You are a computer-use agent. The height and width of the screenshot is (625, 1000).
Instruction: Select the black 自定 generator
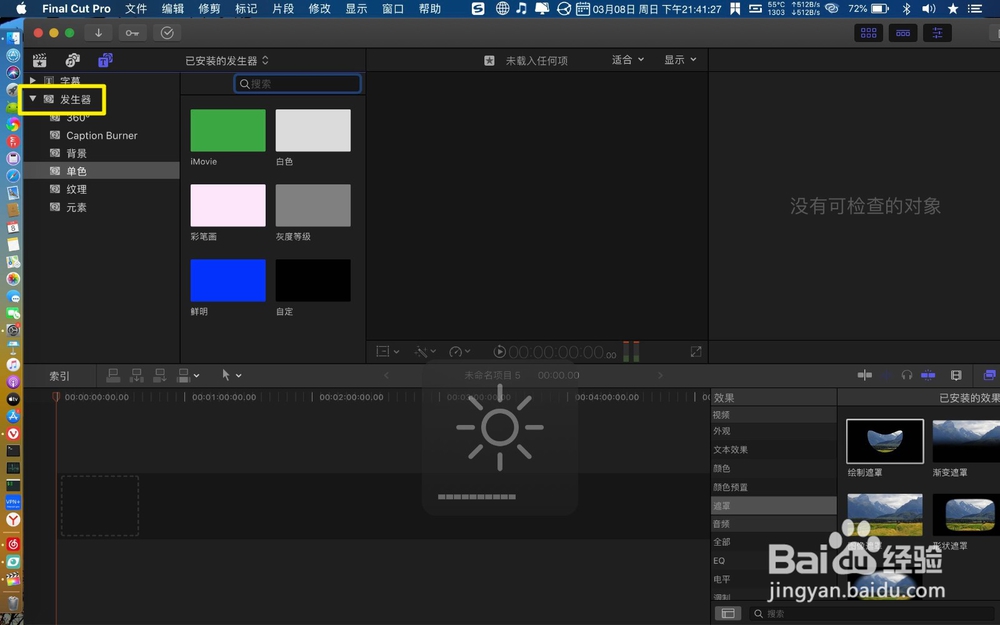(313, 280)
